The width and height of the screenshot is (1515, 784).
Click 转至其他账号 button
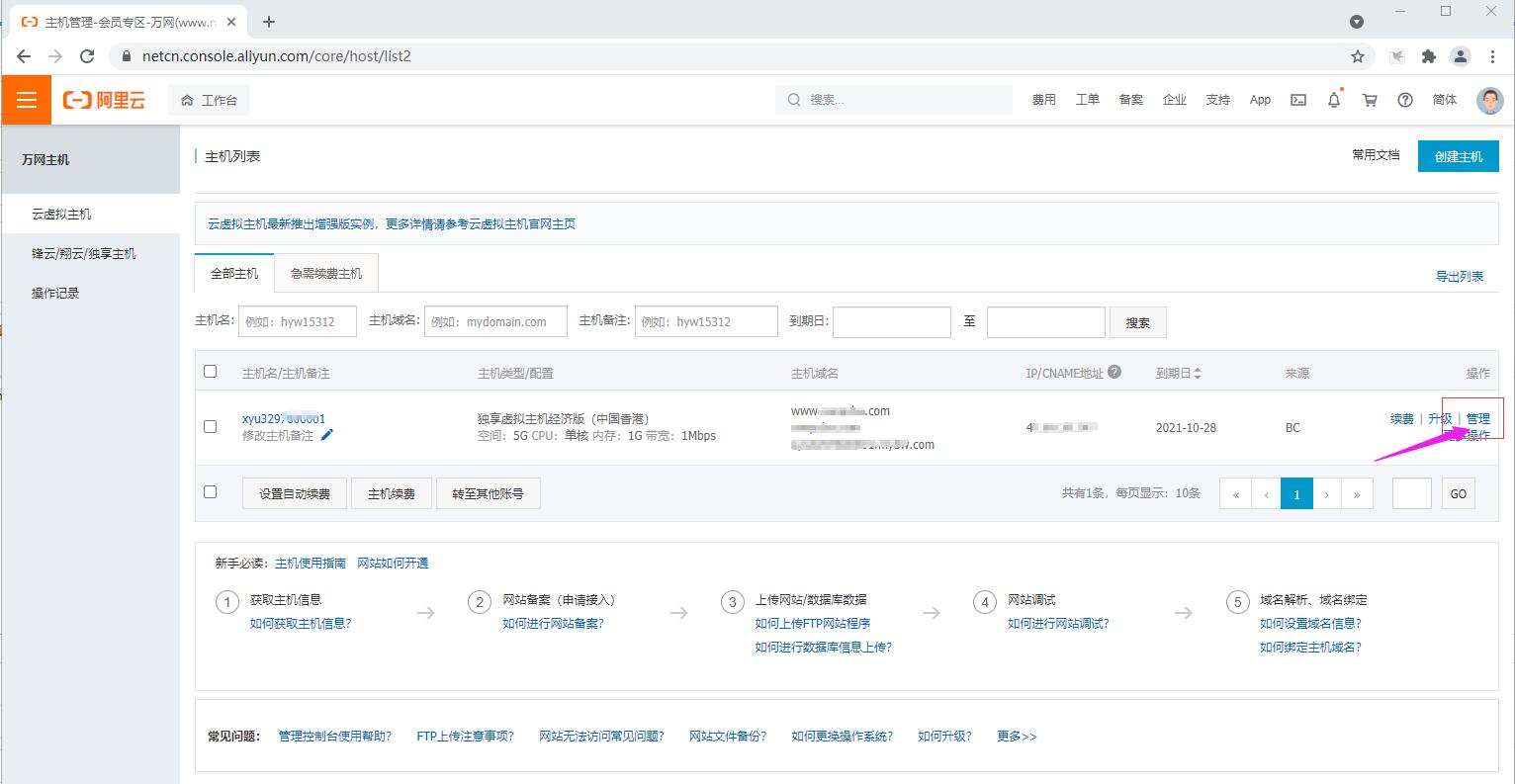pyautogui.click(x=489, y=493)
